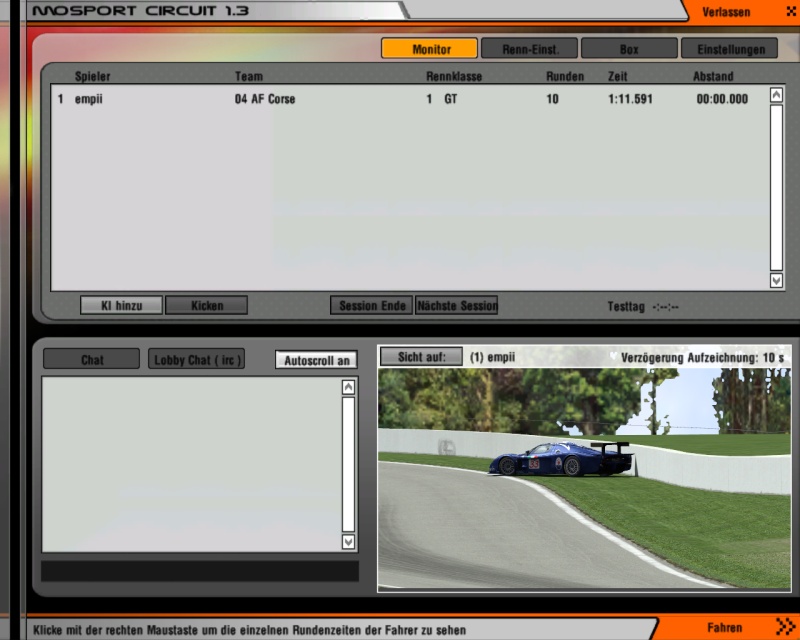Go to the Einstellungen tab
Image resolution: width=800 pixels, height=640 pixels.
pyautogui.click(x=729, y=48)
